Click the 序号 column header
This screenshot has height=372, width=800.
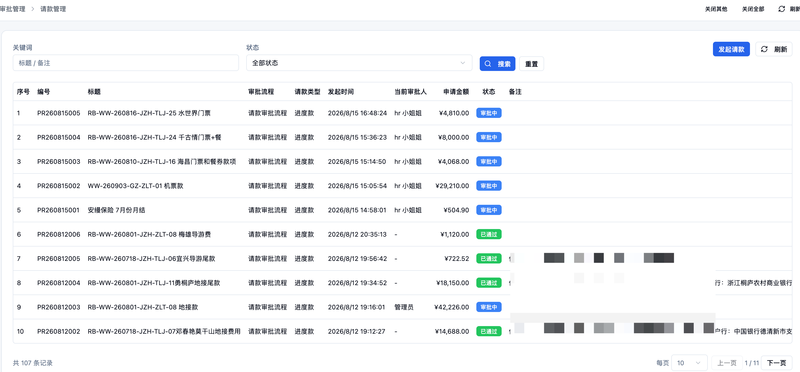(23, 92)
